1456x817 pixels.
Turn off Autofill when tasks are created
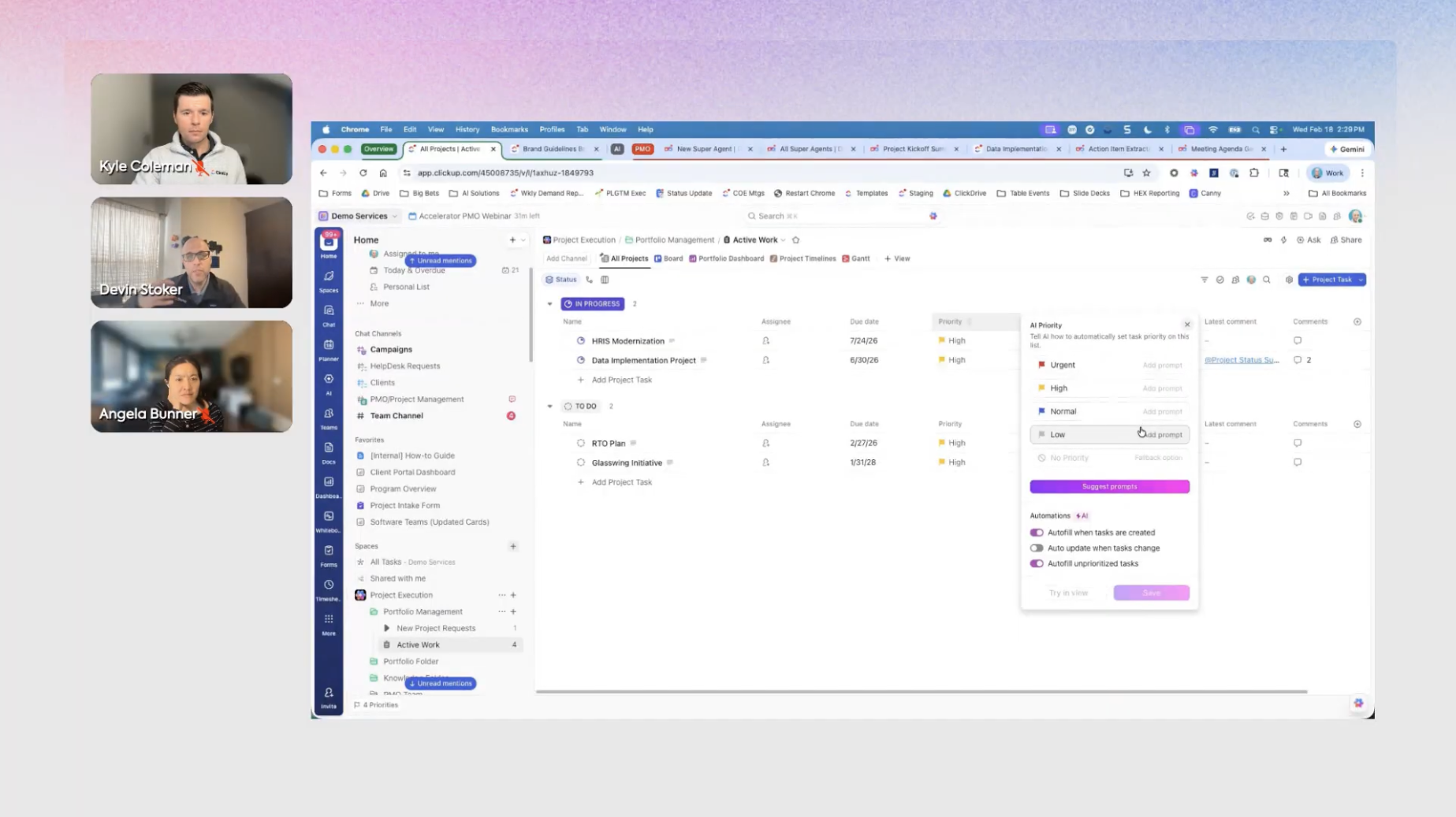(x=1037, y=533)
